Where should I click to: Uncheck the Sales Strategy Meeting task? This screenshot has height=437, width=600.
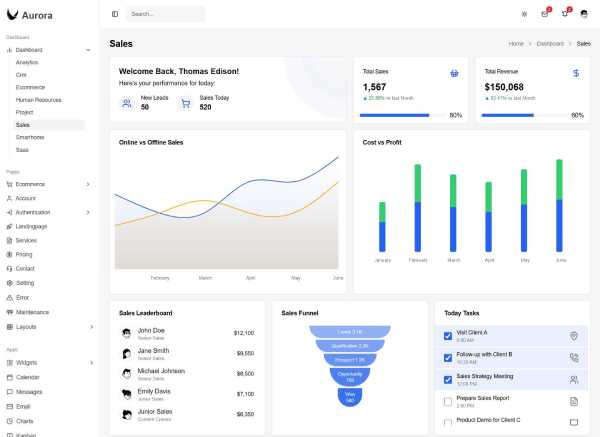point(447,379)
